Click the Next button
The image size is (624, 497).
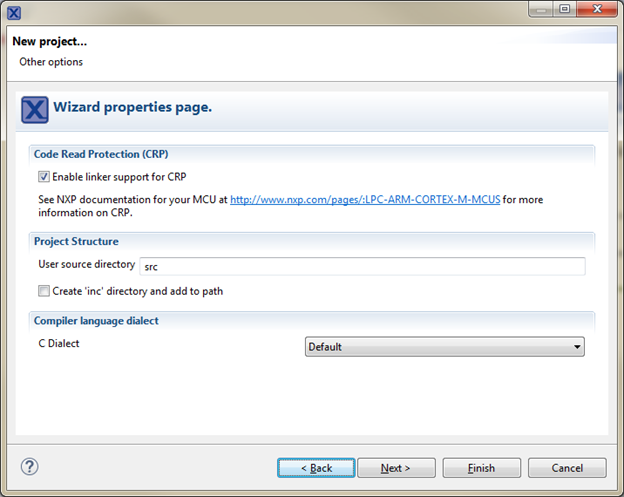point(395,468)
